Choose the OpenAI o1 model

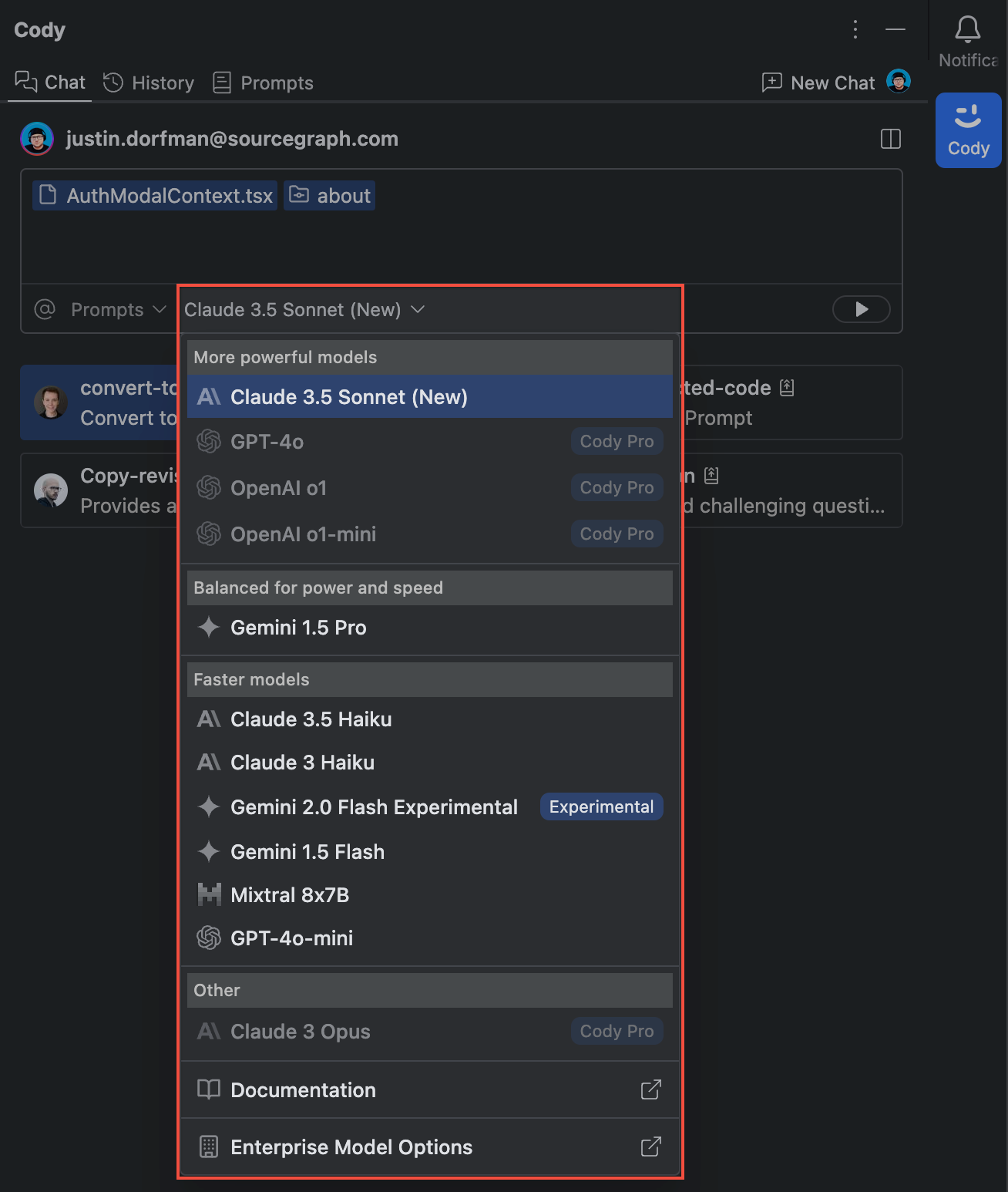coord(430,487)
